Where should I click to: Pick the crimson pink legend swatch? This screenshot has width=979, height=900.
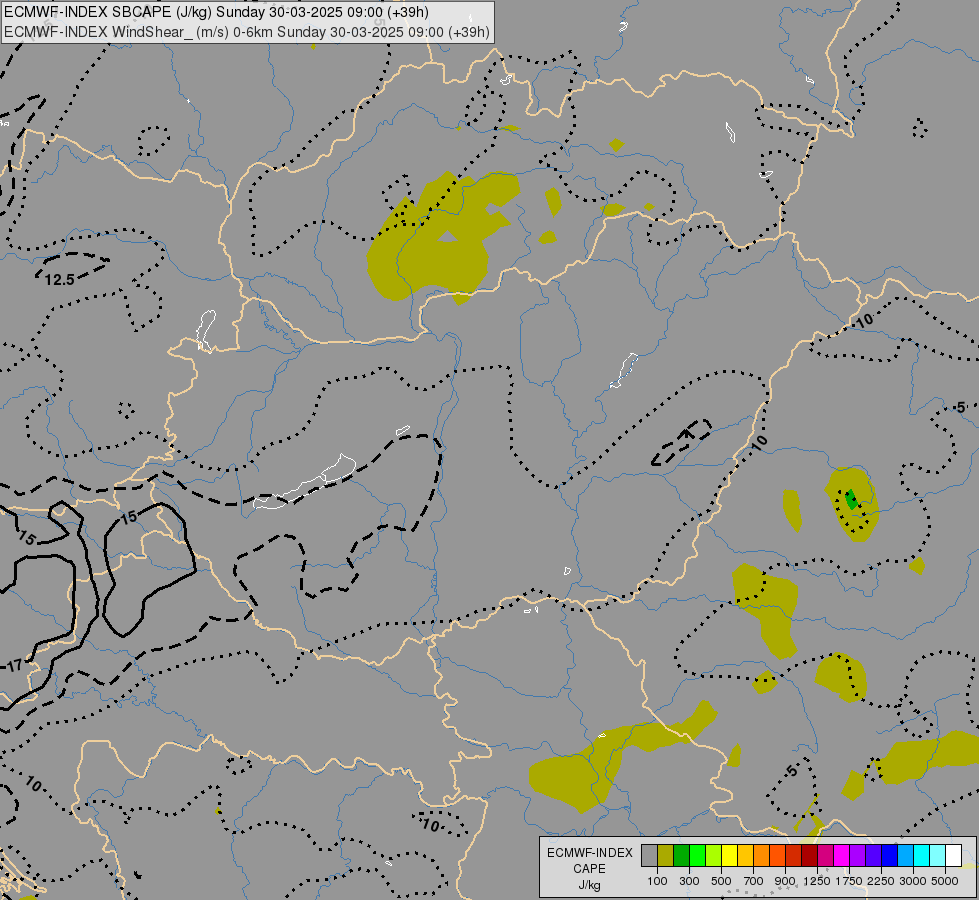point(825,856)
